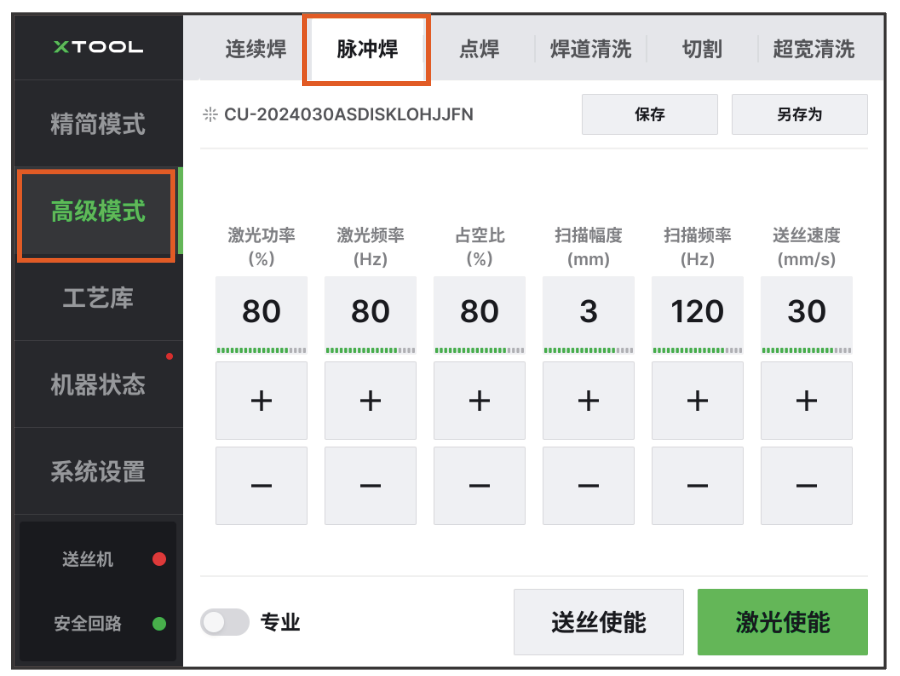
Task: Increase wire feed speed with plus button
Action: [806, 401]
